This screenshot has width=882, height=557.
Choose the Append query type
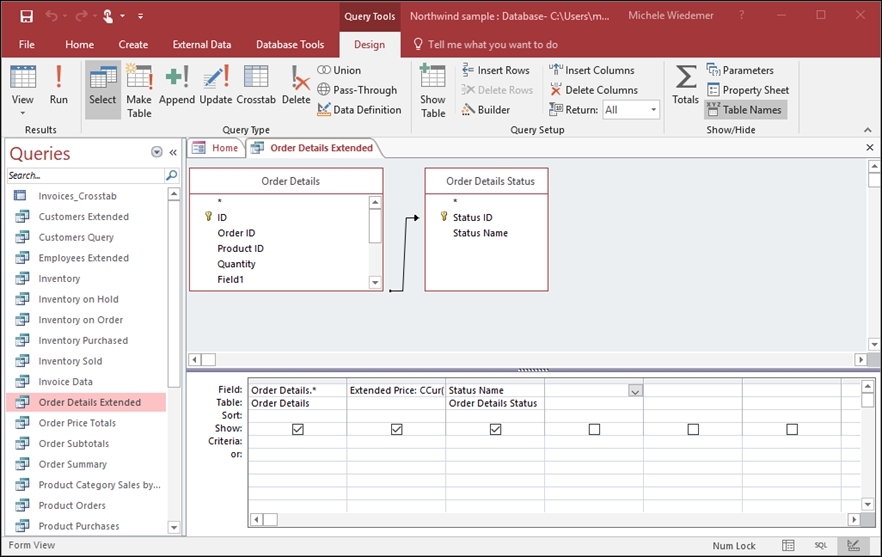tap(177, 85)
